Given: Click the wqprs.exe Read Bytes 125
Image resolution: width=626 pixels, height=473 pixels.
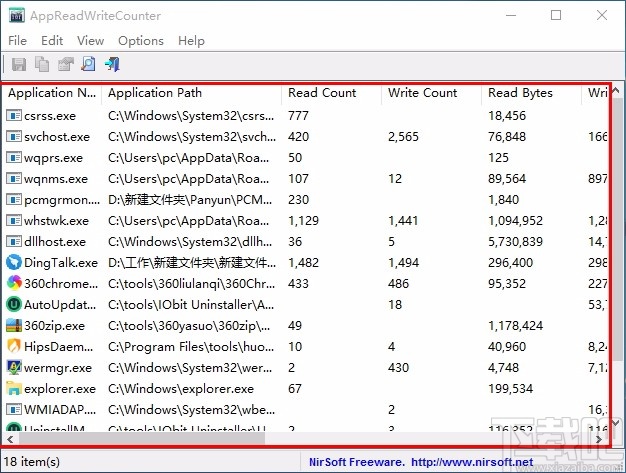Looking at the screenshot, I should point(498,158).
